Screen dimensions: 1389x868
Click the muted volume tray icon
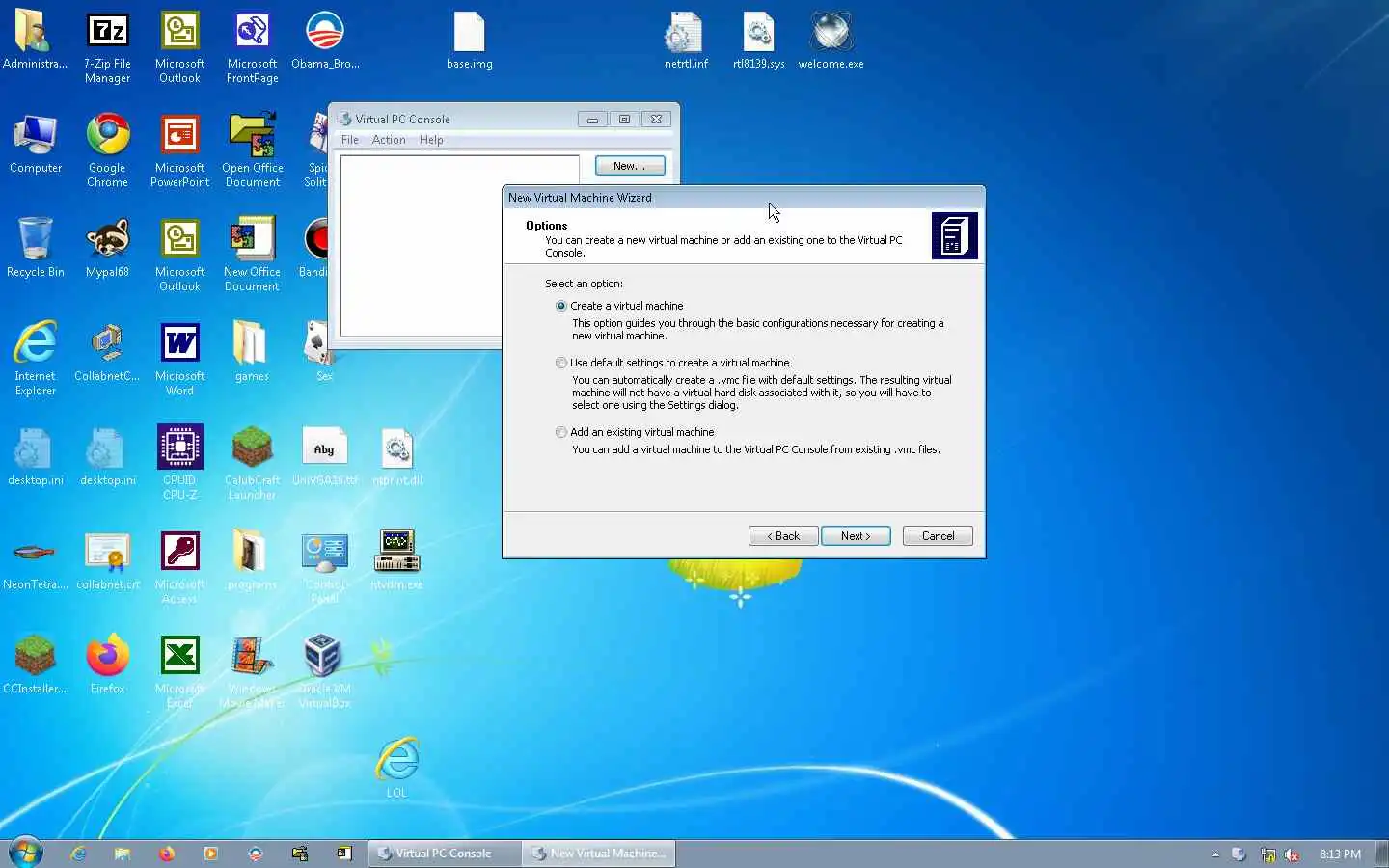[x=1292, y=854]
